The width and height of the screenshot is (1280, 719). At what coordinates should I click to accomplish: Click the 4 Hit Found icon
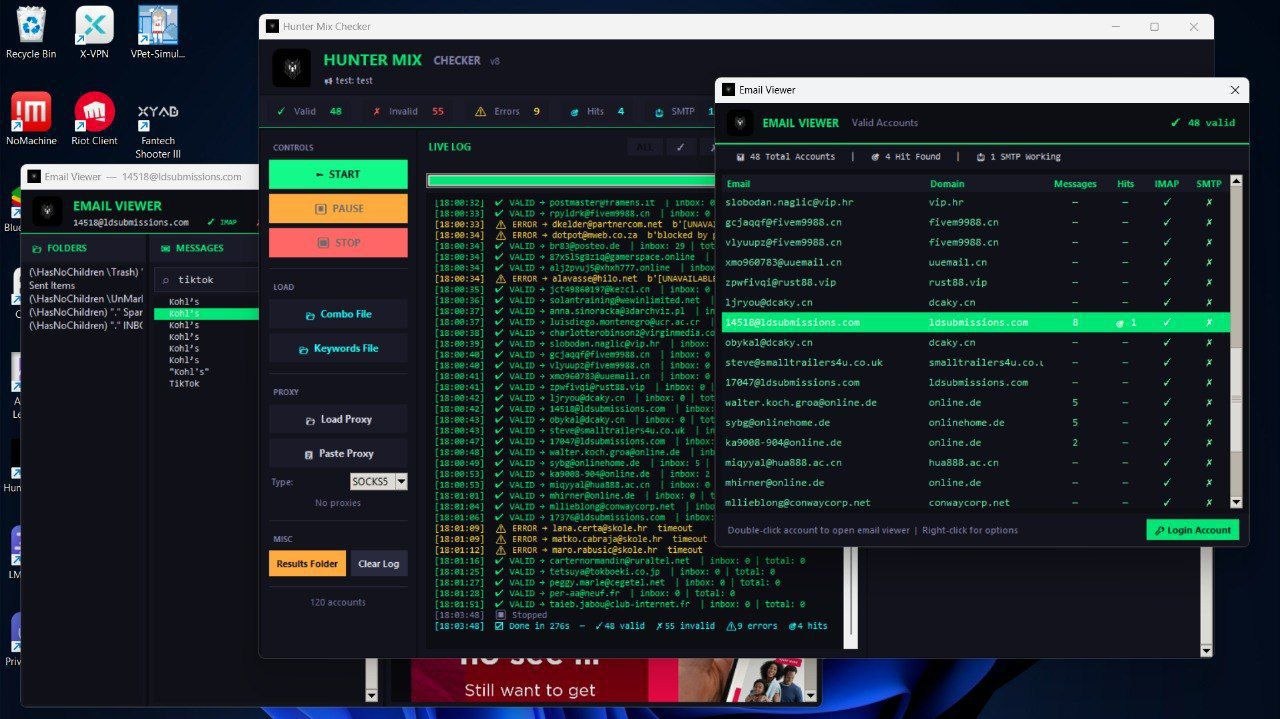point(875,157)
